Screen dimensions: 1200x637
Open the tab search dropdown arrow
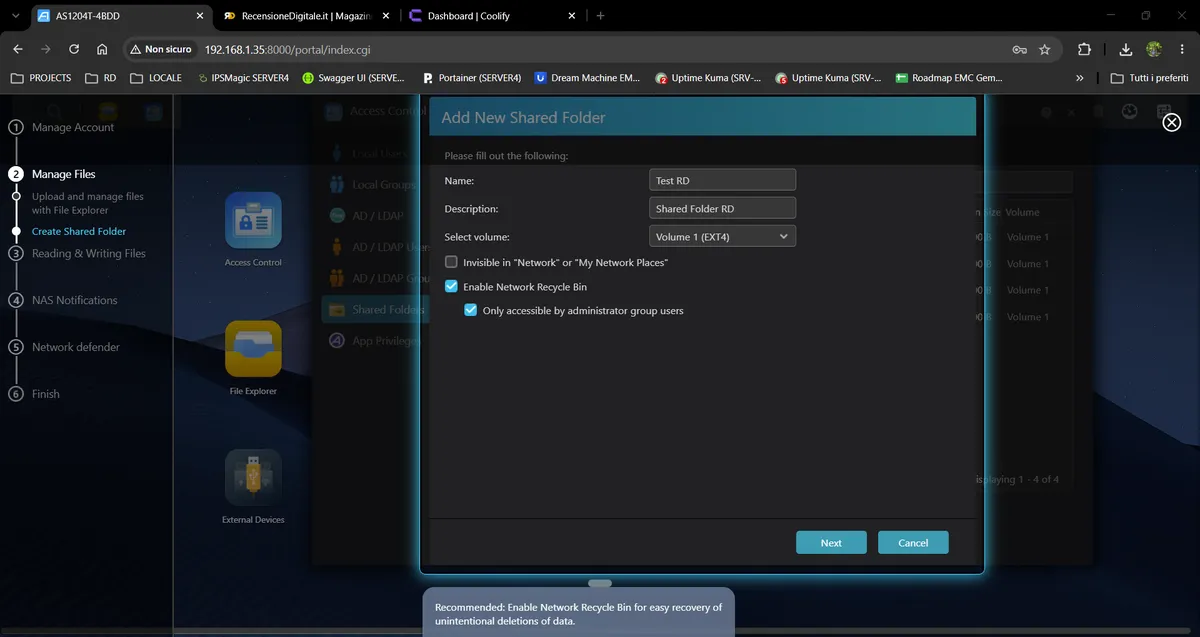(x=14, y=16)
